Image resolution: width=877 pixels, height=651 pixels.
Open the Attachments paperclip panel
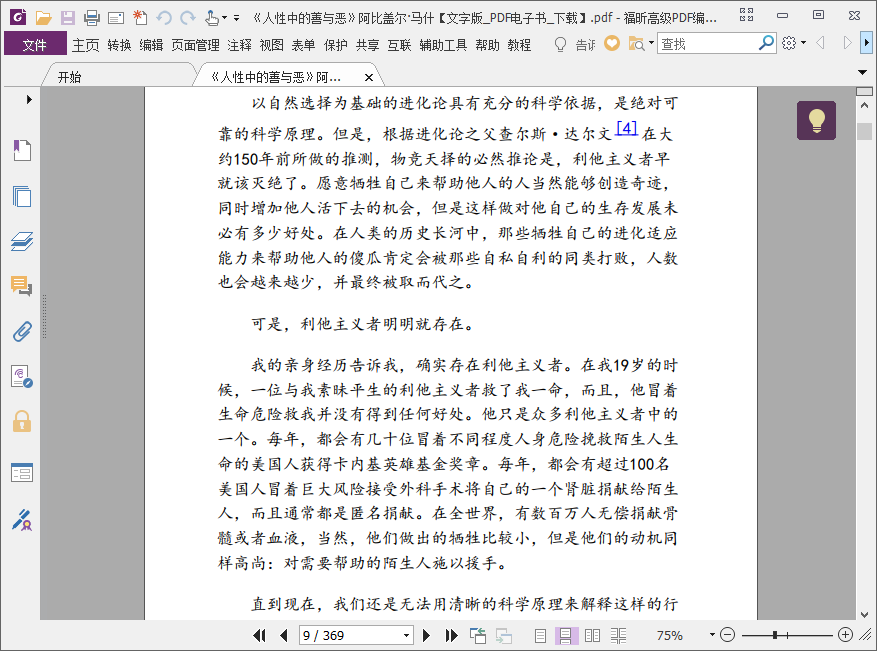[x=22, y=332]
